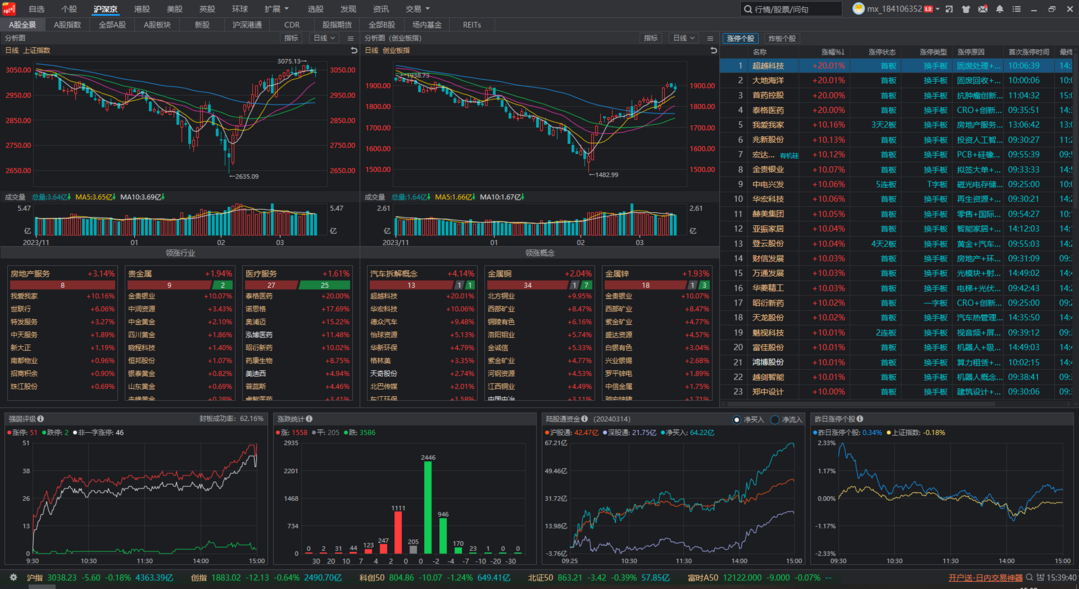This screenshot has width=1079, height=589.
Task: Switch list to 炸板个股
Action: pos(781,39)
